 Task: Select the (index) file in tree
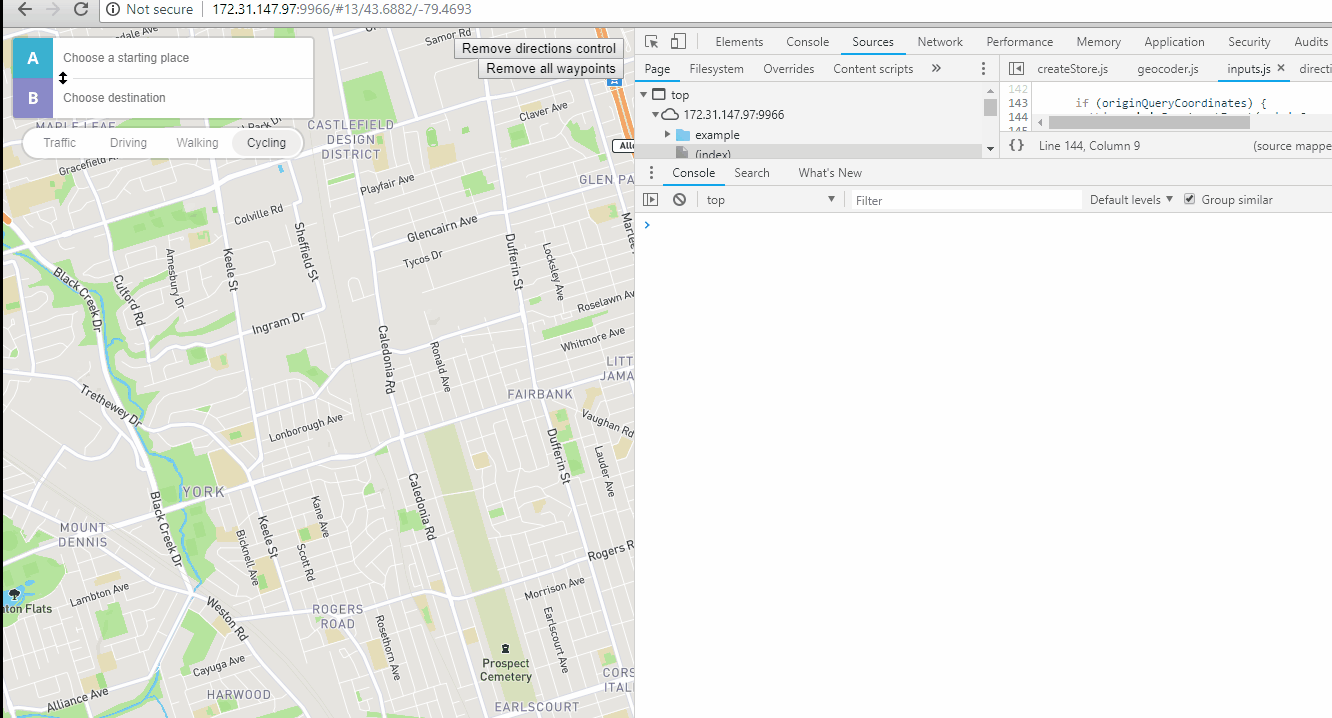[712, 154]
